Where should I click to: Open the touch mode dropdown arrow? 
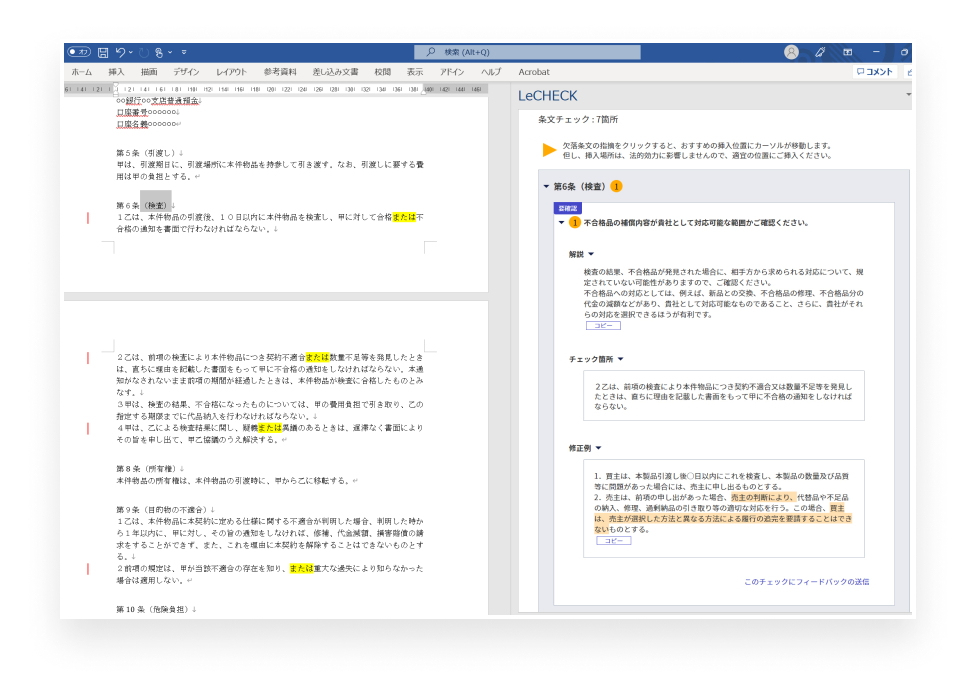pyautogui.click(x=170, y=52)
